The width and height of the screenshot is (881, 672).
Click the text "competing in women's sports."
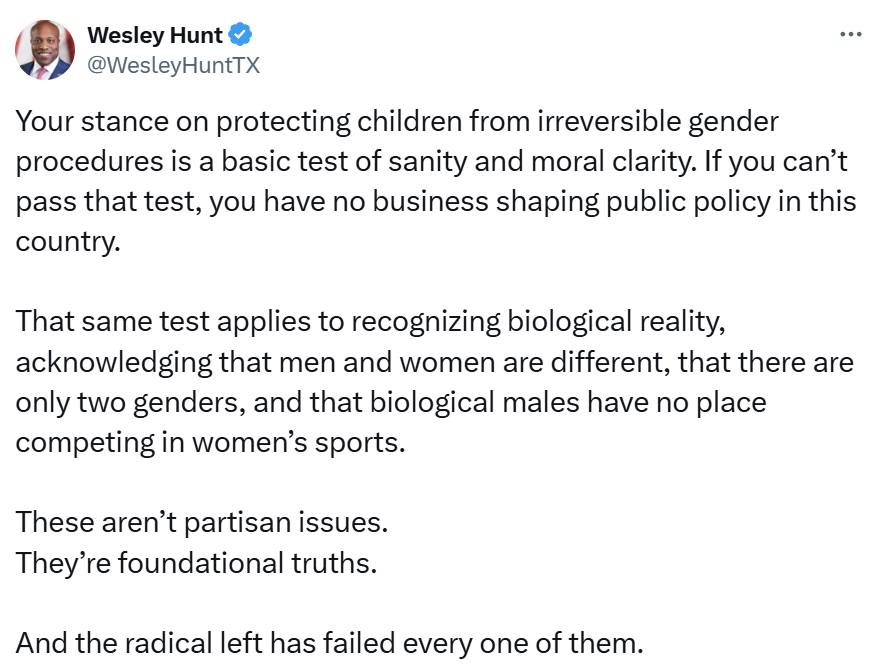[210, 443]
